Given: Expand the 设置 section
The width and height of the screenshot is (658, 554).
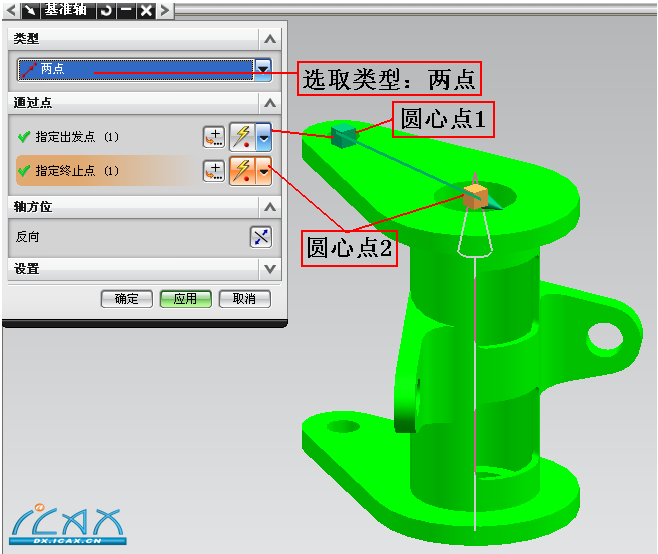Looking at the screenshot, I should (270, 269).
